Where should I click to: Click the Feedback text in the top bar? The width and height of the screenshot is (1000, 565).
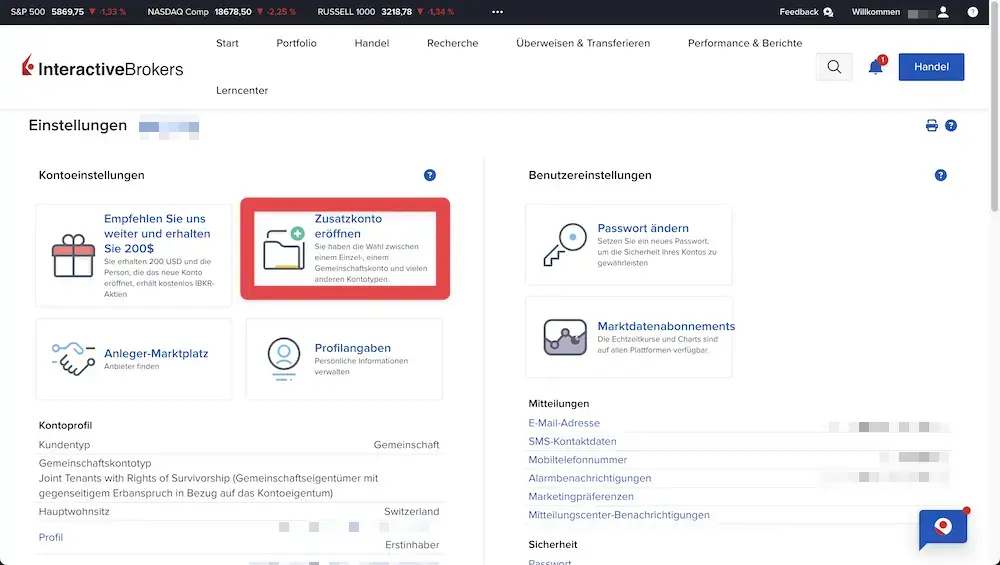click(798, 12)
